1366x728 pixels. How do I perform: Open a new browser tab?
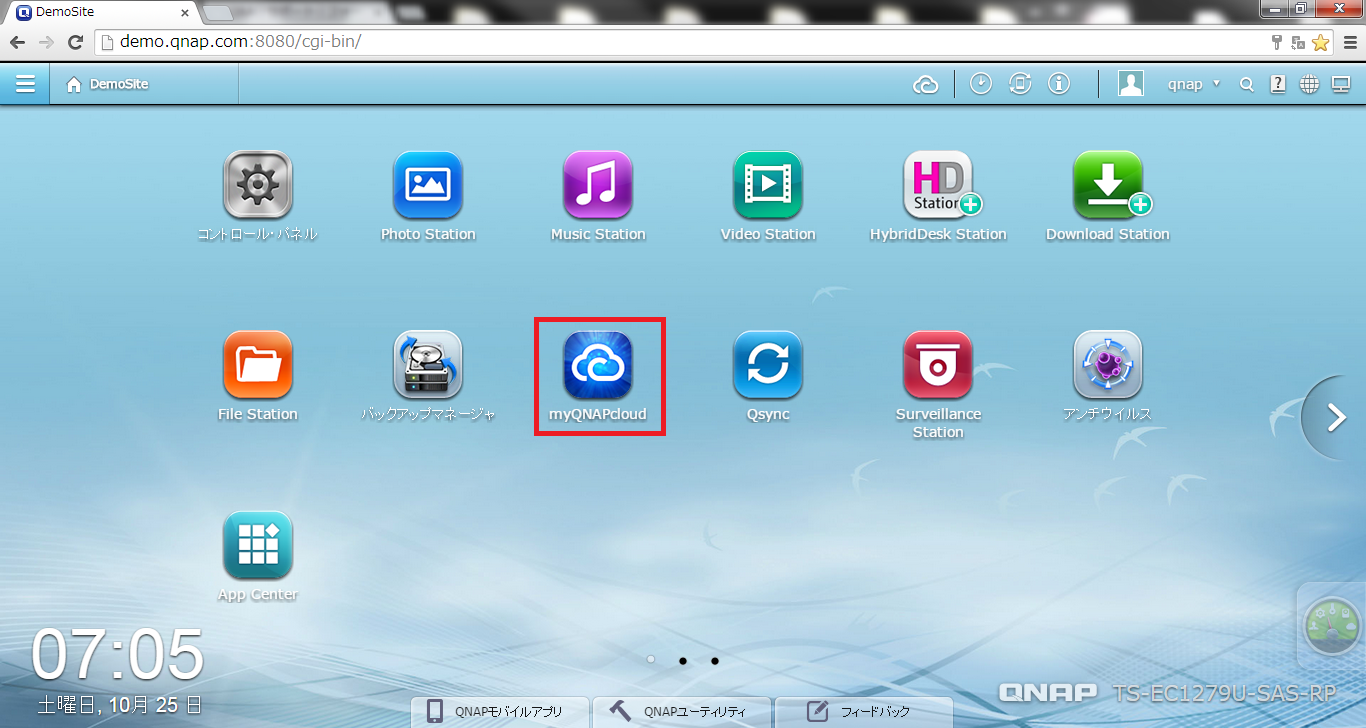(218, 13)
